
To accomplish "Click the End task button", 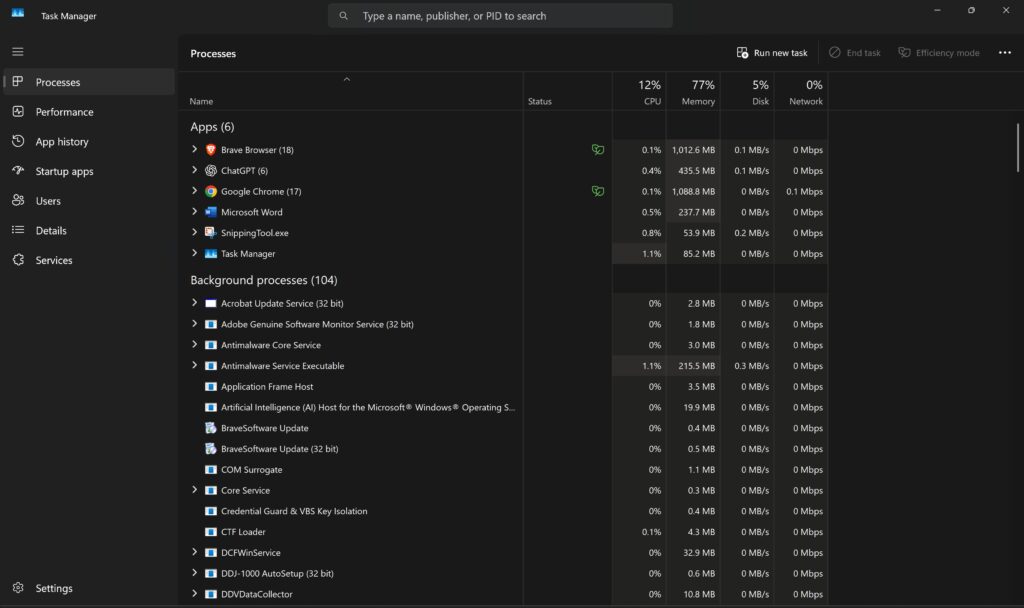I will point(855,53).
